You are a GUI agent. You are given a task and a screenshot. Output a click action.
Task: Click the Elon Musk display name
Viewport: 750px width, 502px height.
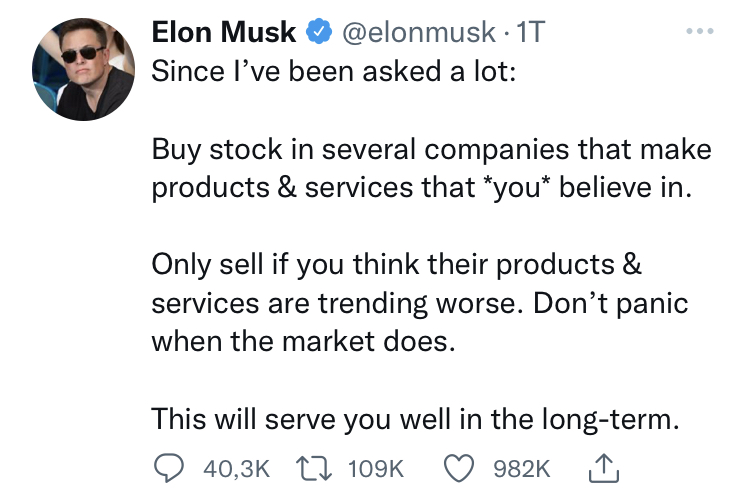[x=224, y=33]
